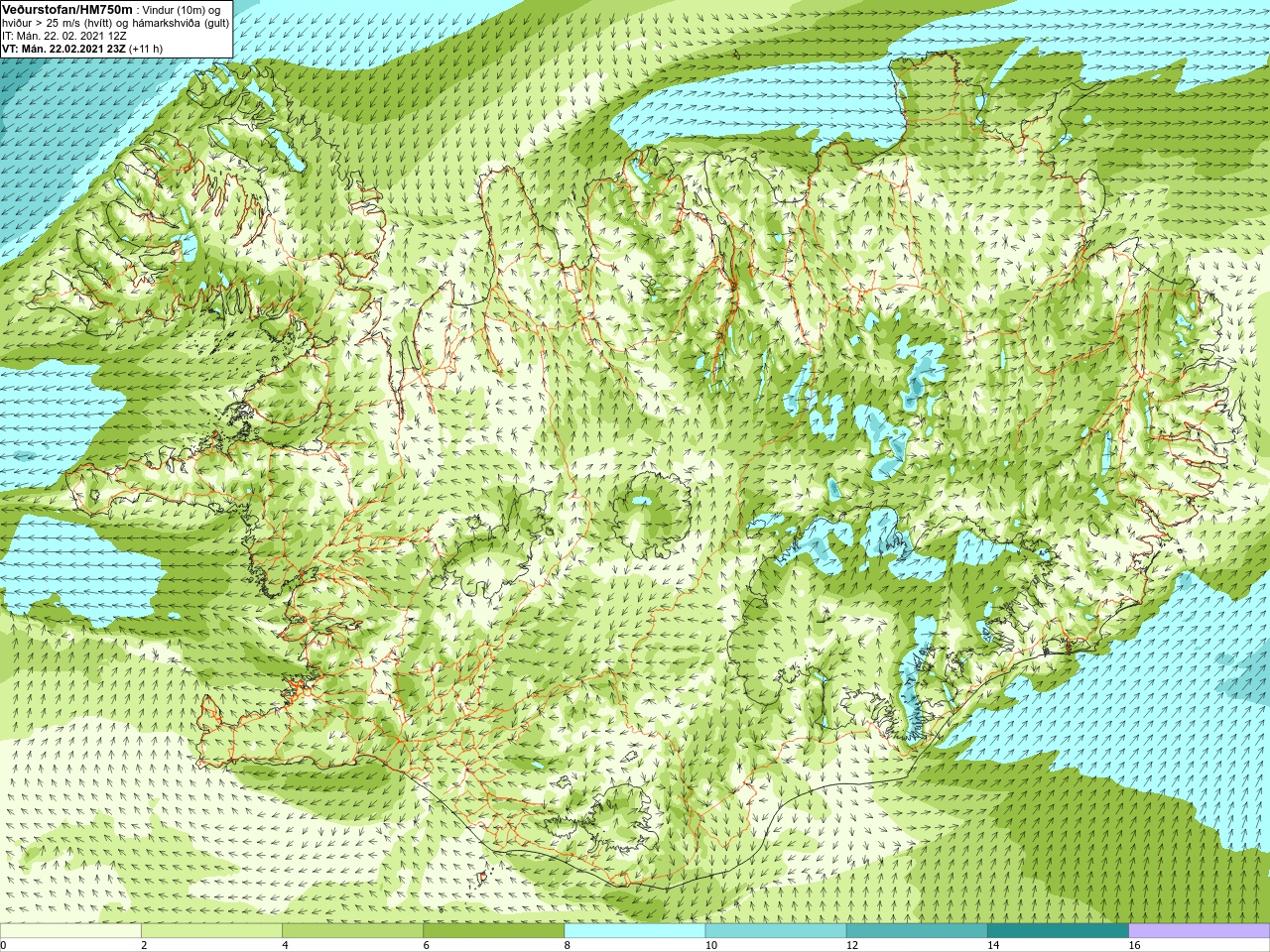Click the scale label '10'
This screenshot has width=1270, height=952.
tap(710, 945)
